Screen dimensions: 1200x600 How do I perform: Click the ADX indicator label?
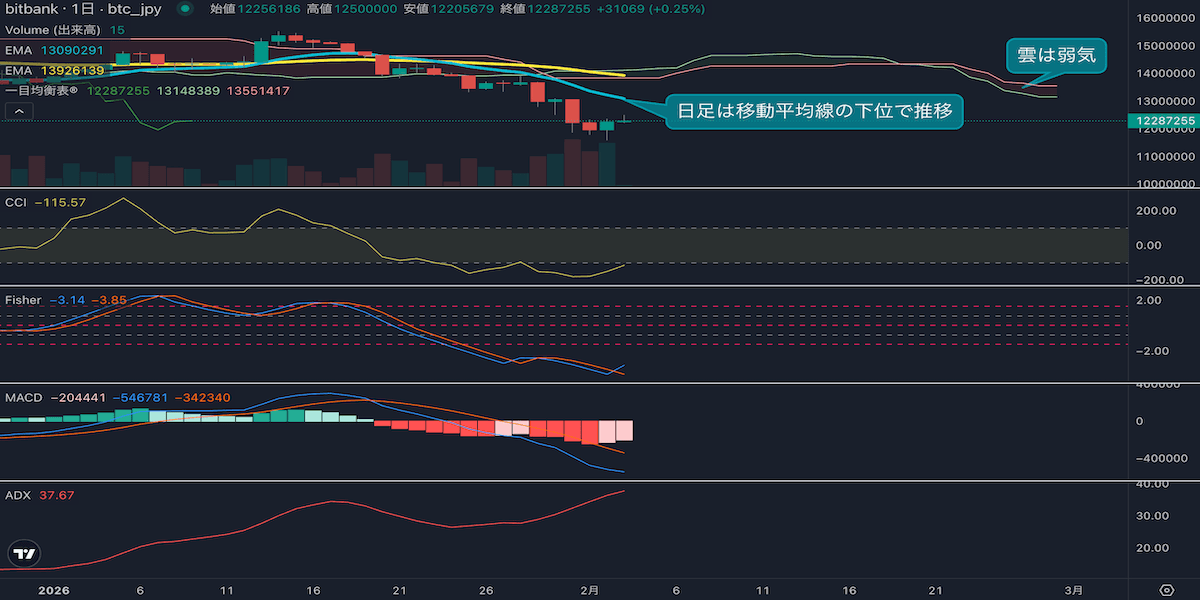[x=17, y=495]
